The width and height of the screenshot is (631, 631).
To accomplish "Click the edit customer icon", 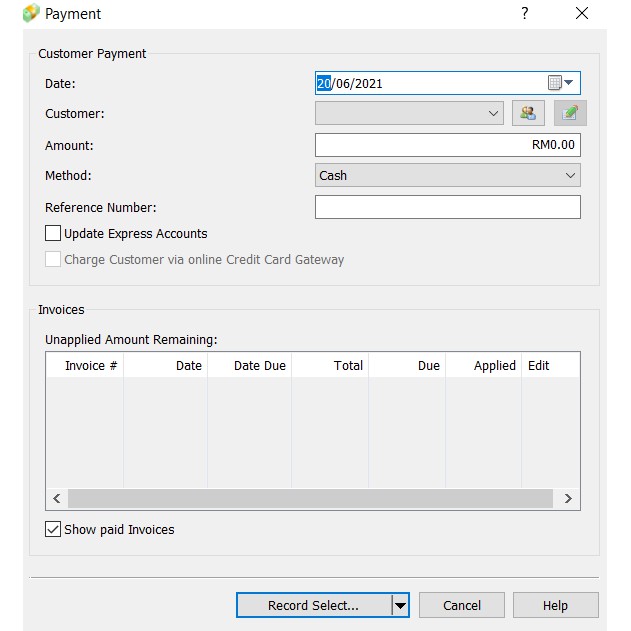I will click(x=570, y=113).
